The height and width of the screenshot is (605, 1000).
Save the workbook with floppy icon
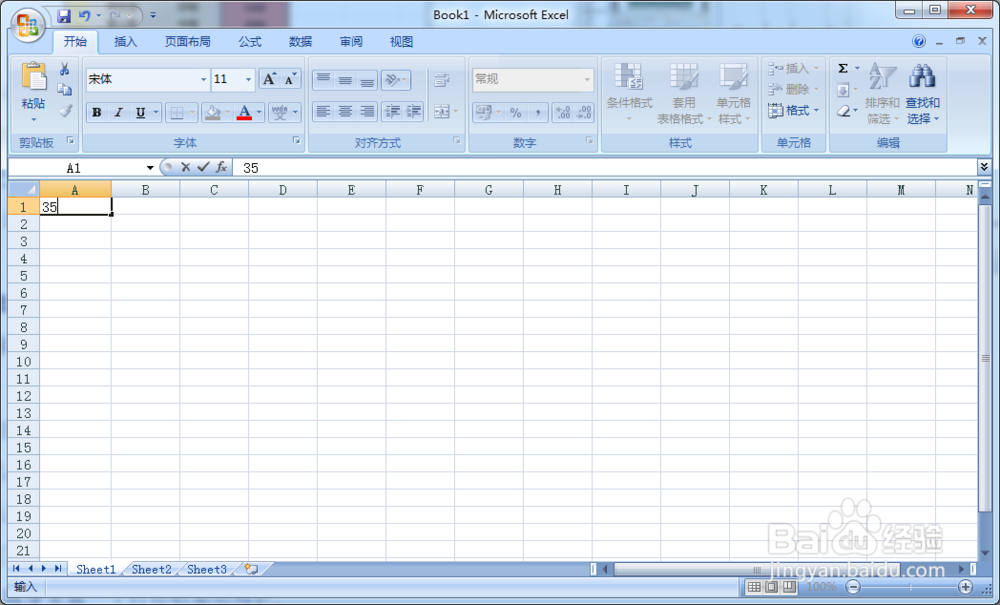[x=64, y=15]
